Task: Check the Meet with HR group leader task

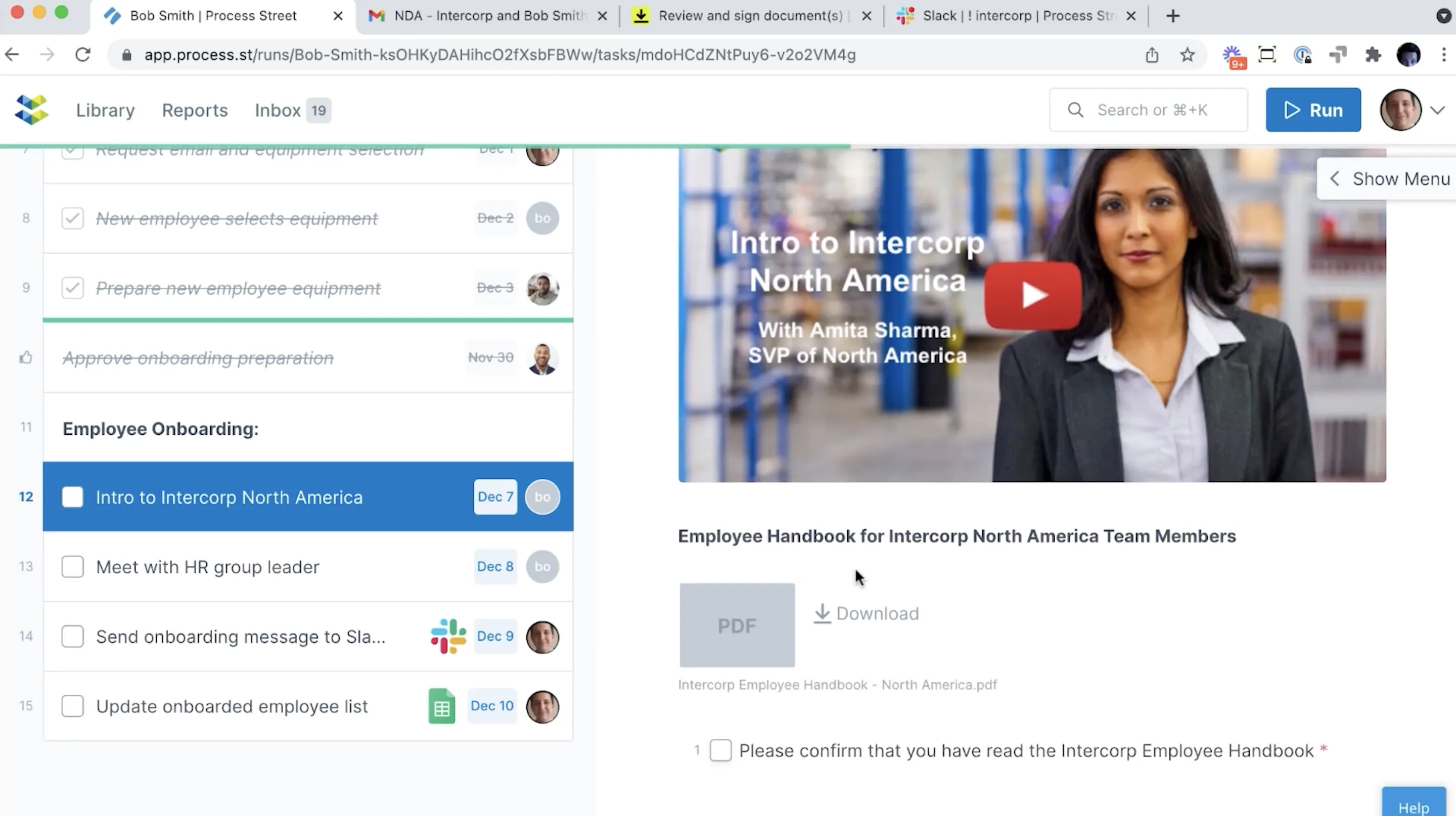Action: tap(72, 566)
